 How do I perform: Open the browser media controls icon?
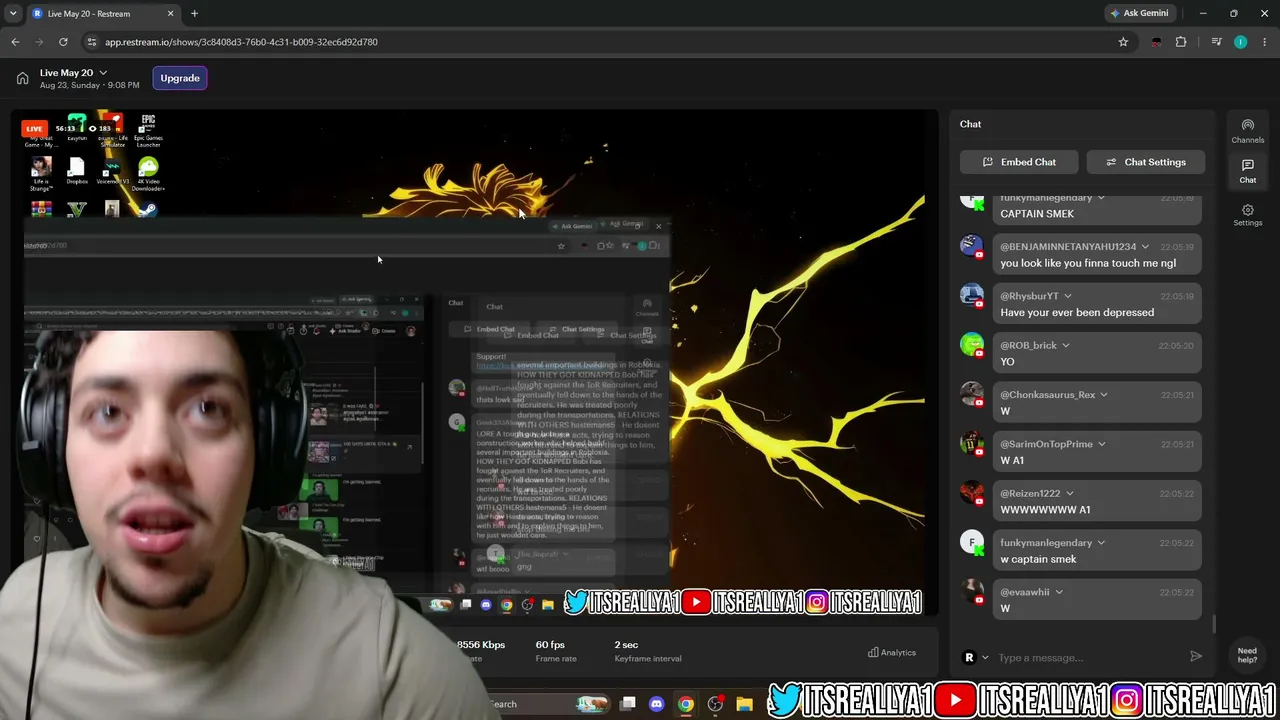(x=1216, y=42)
